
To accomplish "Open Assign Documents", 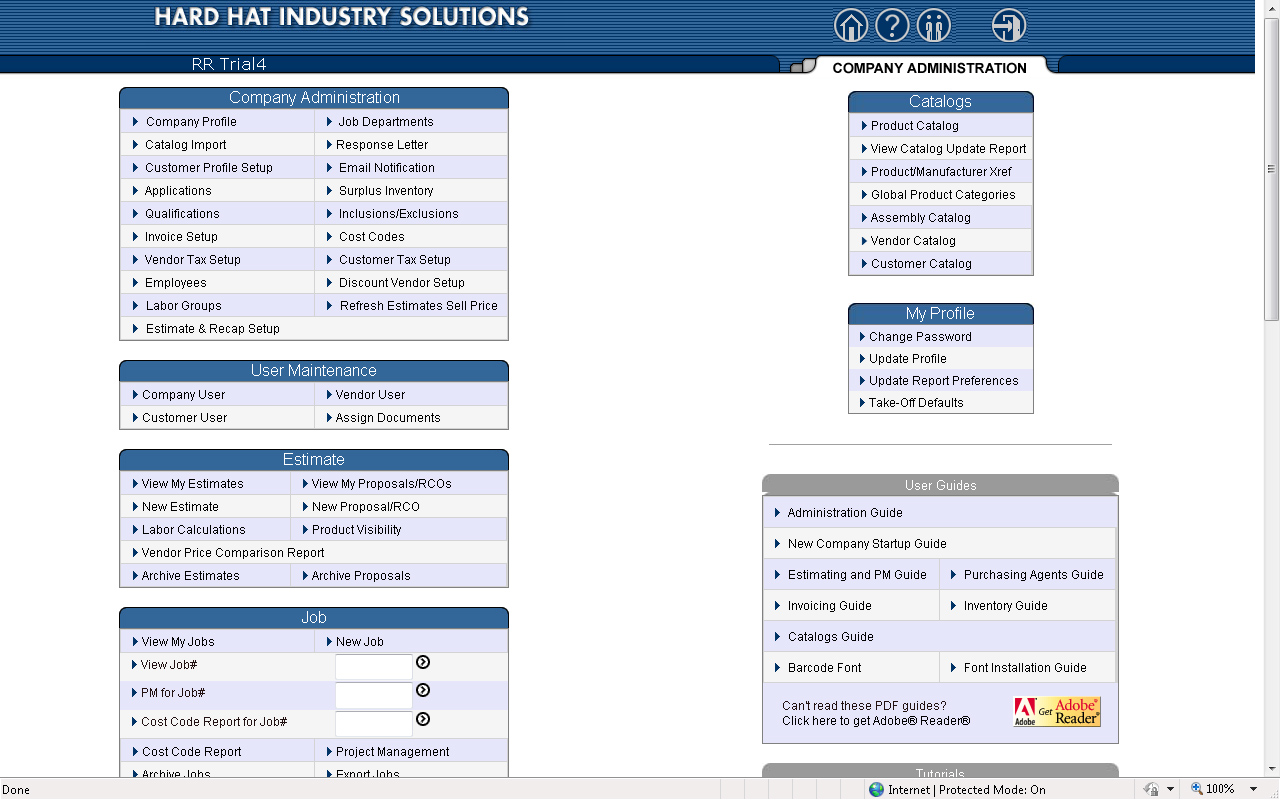I will point(388,418).
